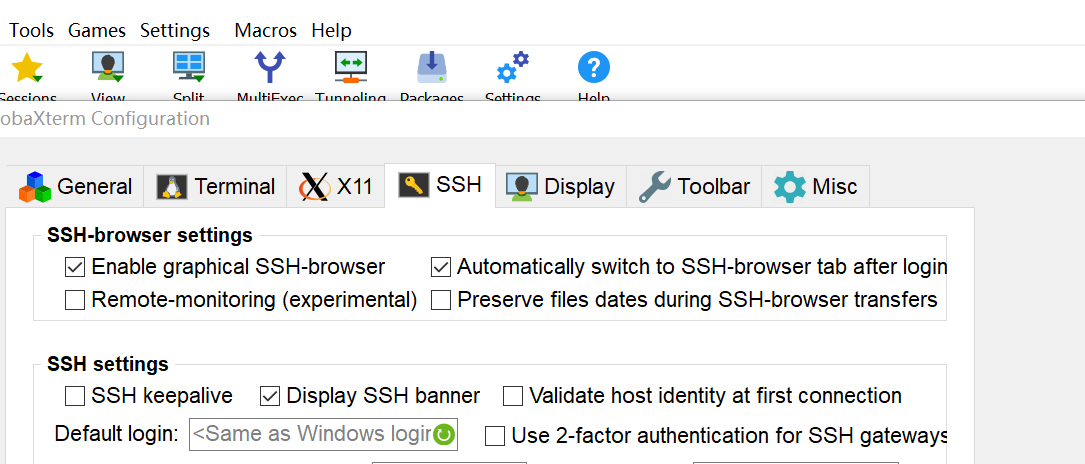Disable Enable graphical SSH-browser option
The image size is (1085, 464).
coord(75,267)
